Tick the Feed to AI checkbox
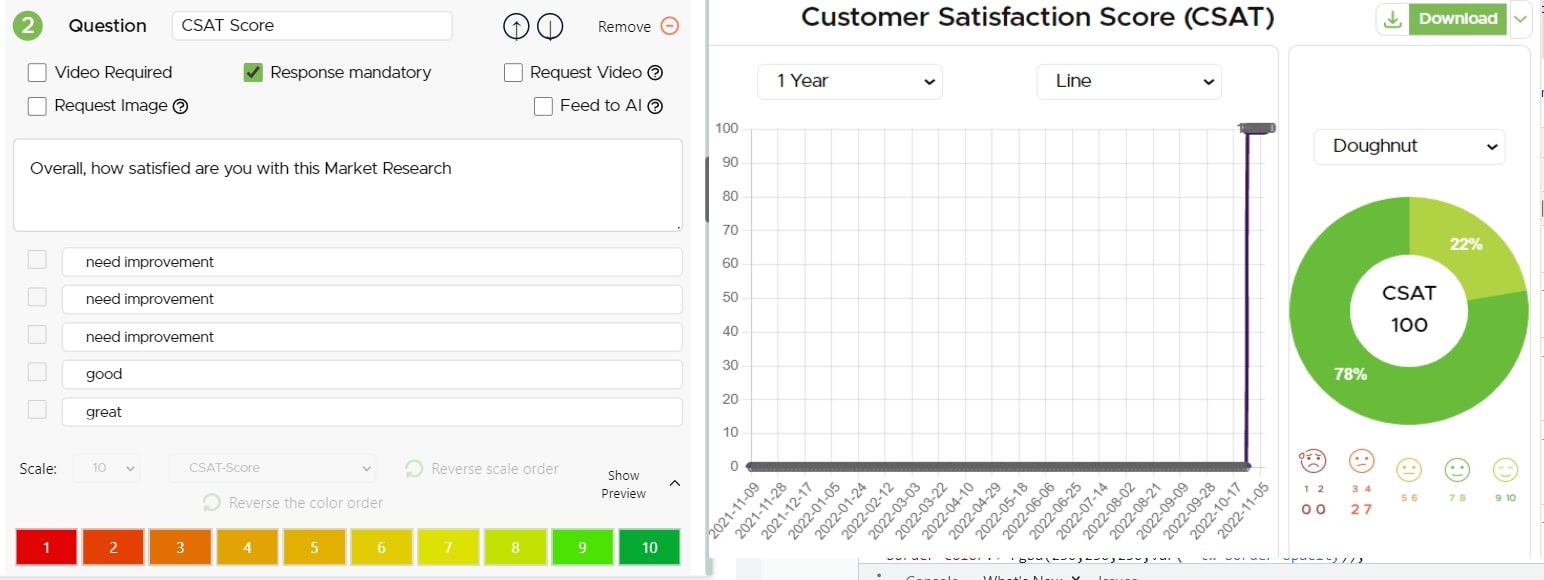This screenshot has height=580, width=1544. coord(543,106)
